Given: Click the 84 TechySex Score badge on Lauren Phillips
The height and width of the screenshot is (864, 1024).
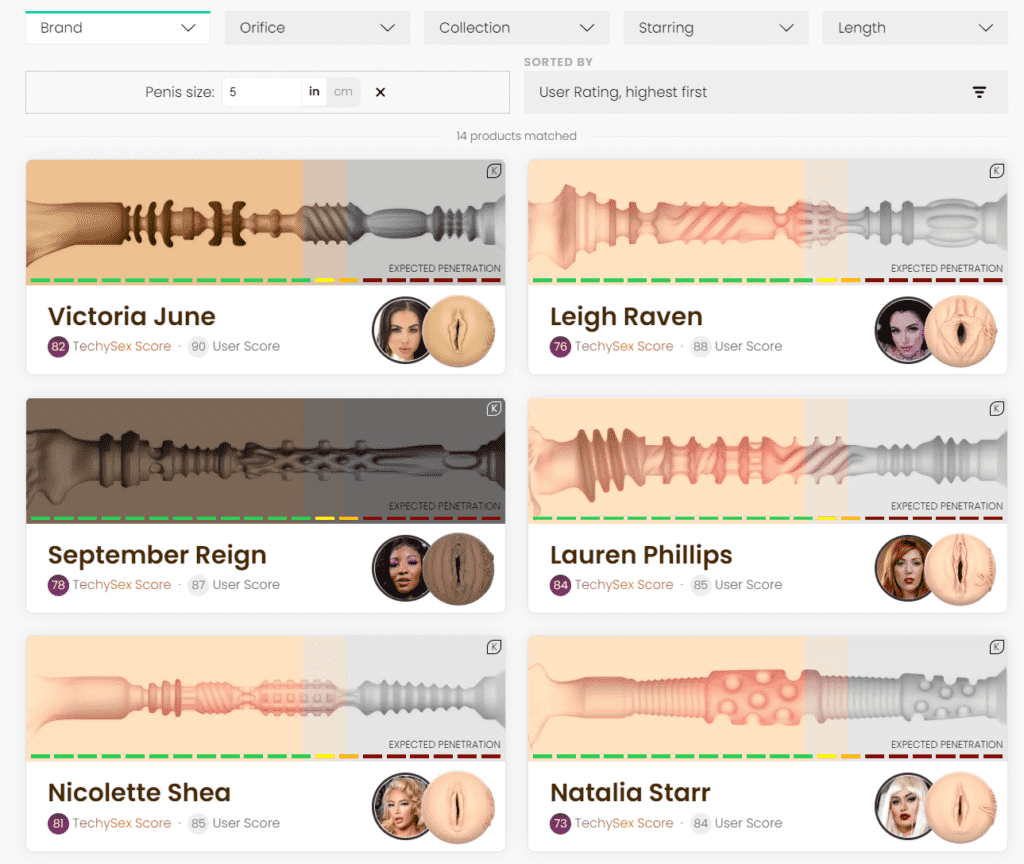Looking at the screenshot, I should tap(560, 584).
